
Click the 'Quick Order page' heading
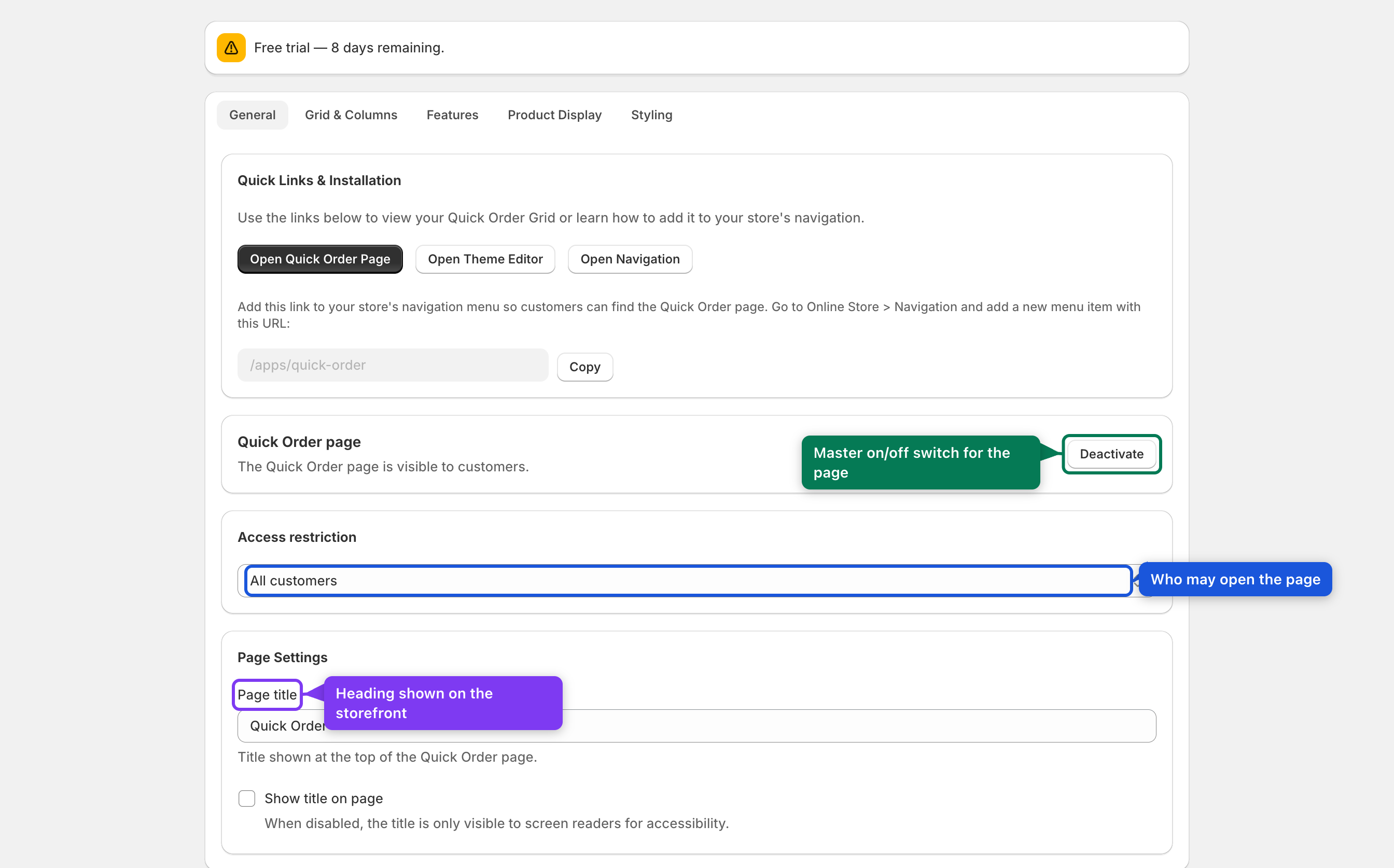(299, 442)
